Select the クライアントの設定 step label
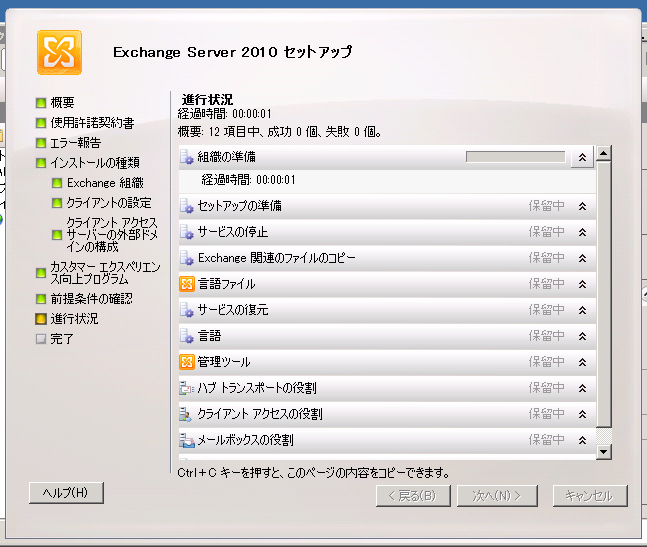Image resolution: width=647 pixels, height=547 pixels. coord(109,203)
